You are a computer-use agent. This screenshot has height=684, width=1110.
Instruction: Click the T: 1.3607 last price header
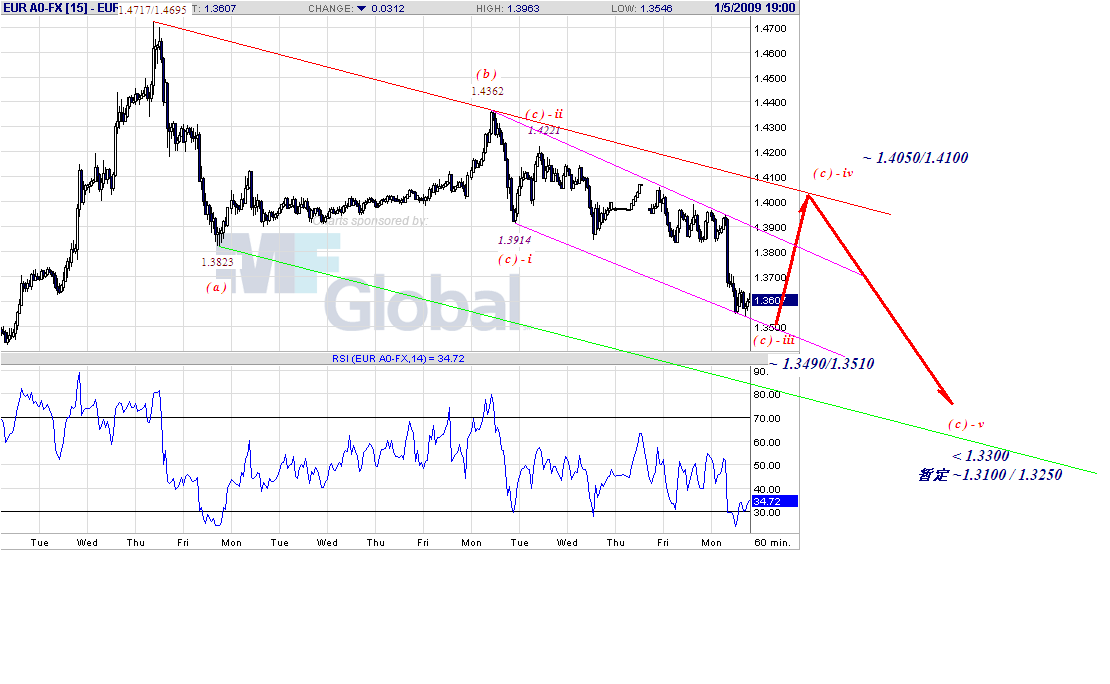point(214,8)
